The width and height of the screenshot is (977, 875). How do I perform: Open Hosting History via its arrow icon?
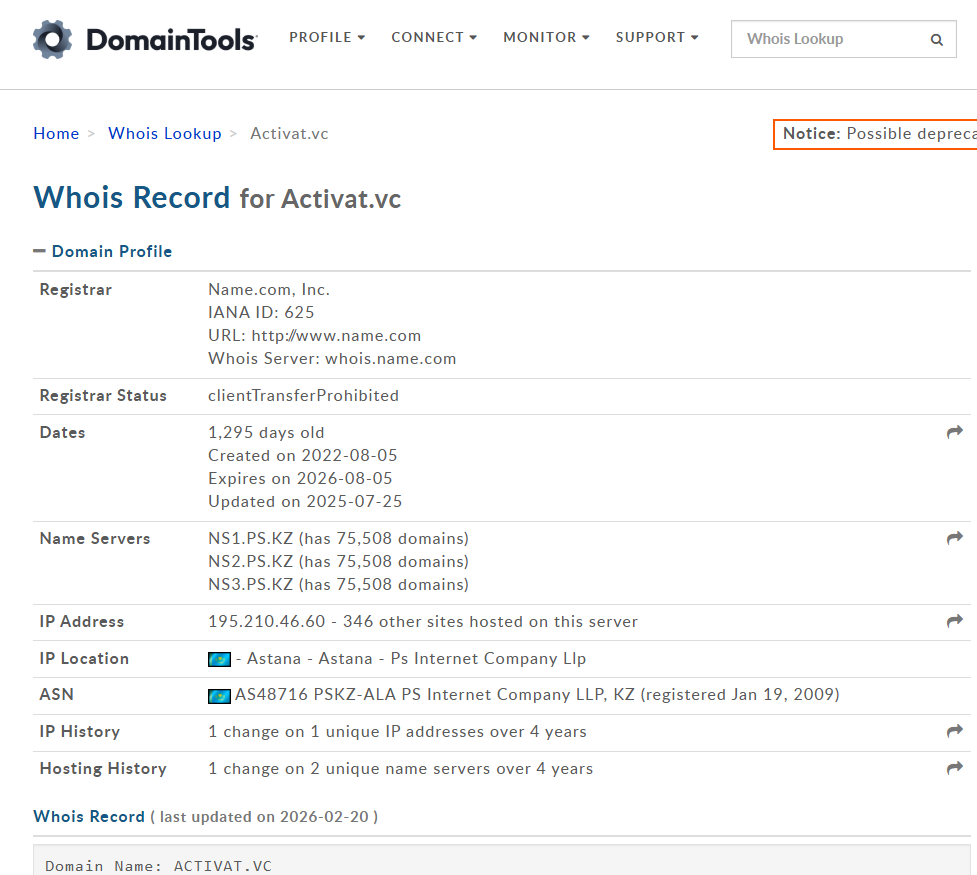pos(954,768)
